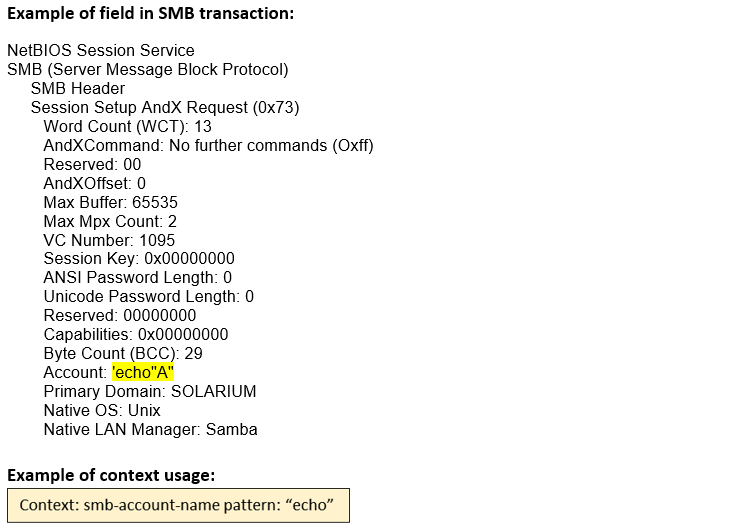Click the Native LAN Manager: Samba field
Viewport: 756px width, 530px height.
(x=150, y=429)
